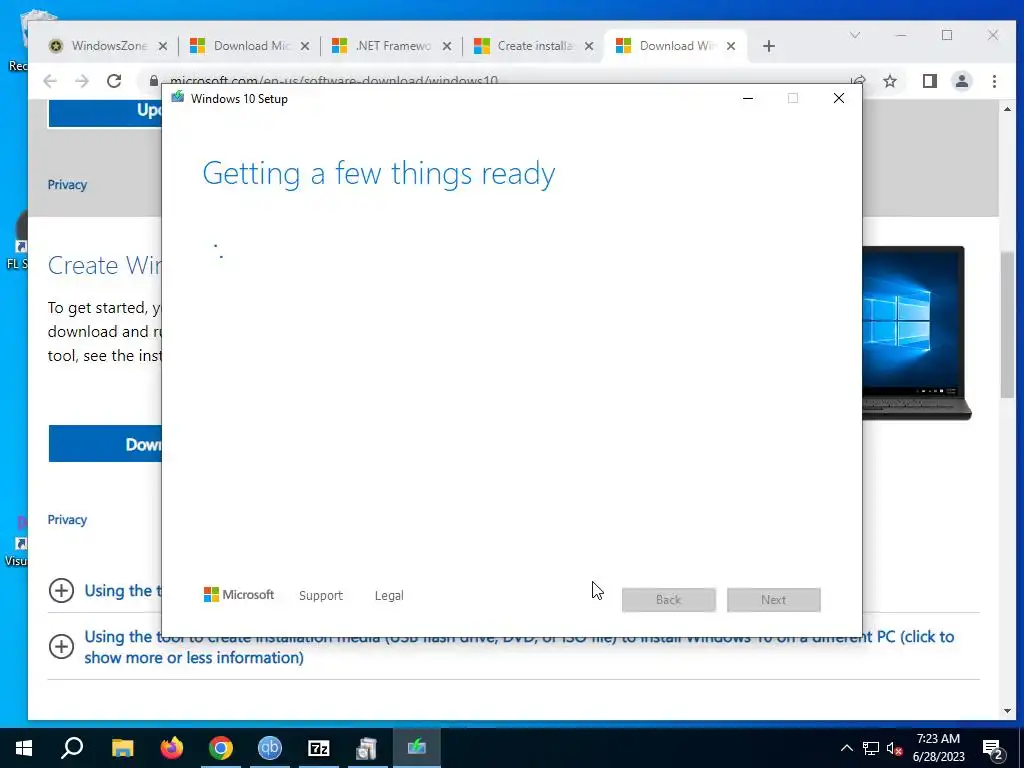Launch Firefox from the taskbar

(172, 748)
